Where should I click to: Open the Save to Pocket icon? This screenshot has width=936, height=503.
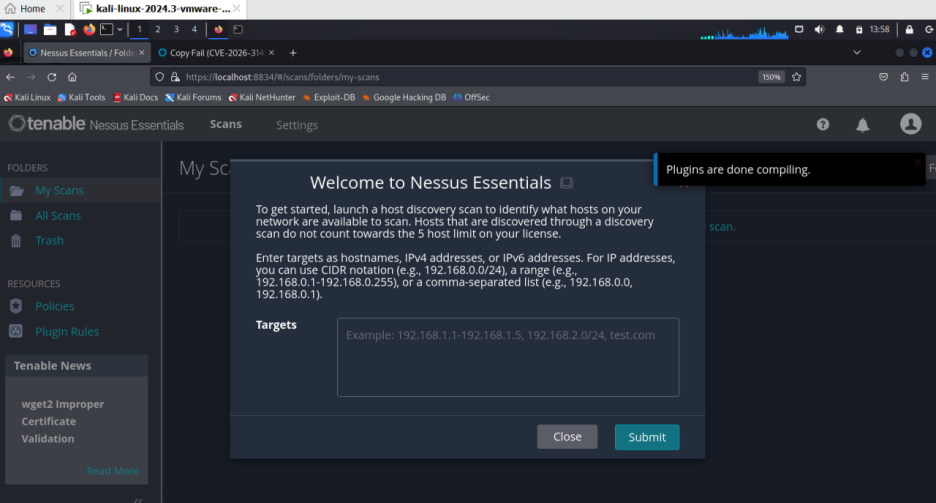click(883, 77)
